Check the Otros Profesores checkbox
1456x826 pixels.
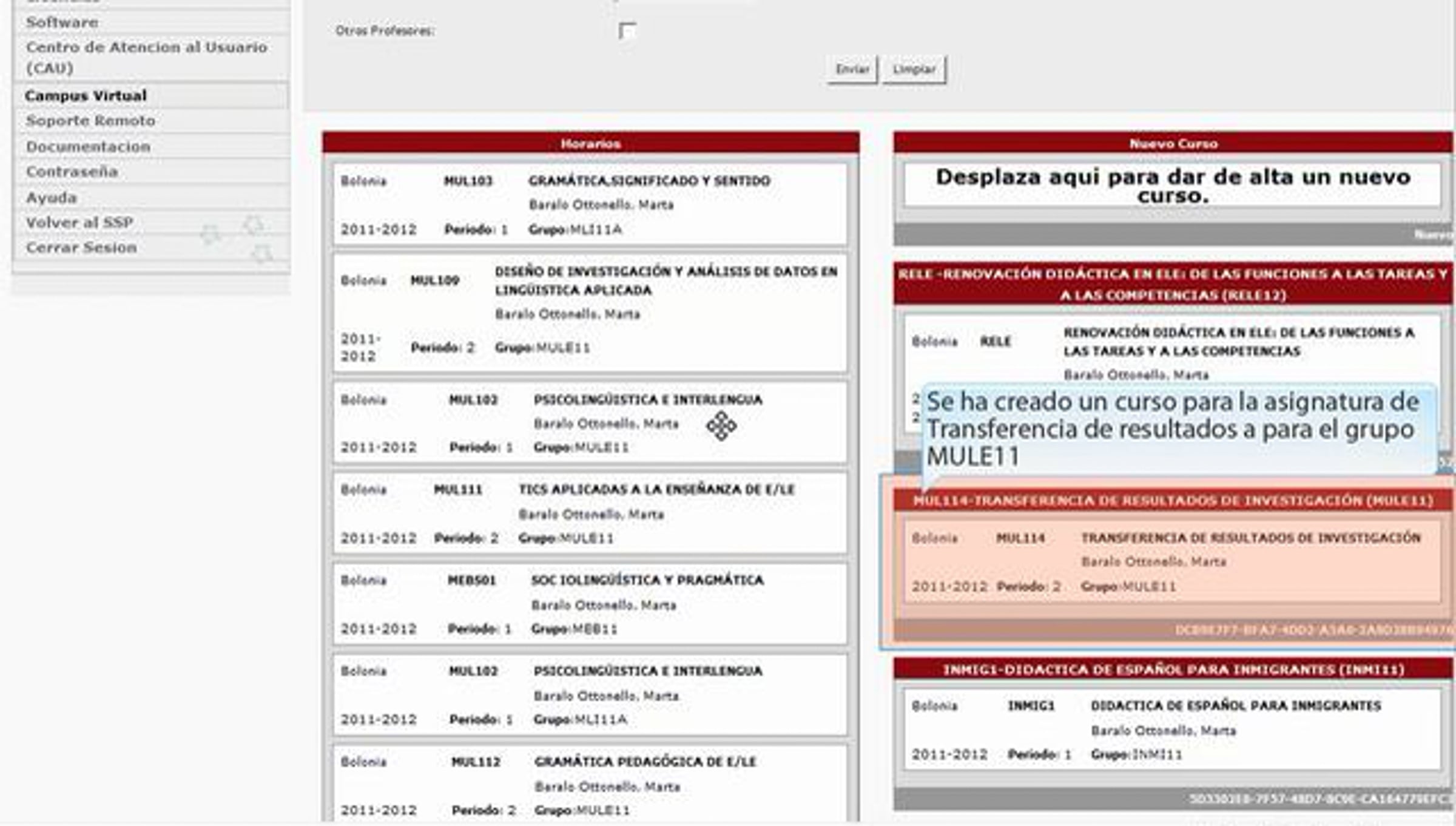tap(627, 30)
